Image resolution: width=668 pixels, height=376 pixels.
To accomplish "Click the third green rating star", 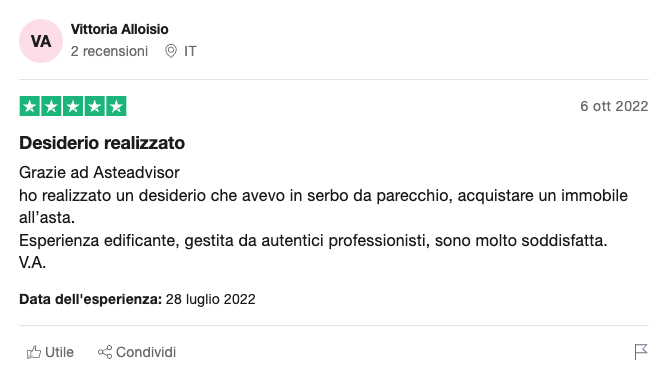I will pos(73,106).
